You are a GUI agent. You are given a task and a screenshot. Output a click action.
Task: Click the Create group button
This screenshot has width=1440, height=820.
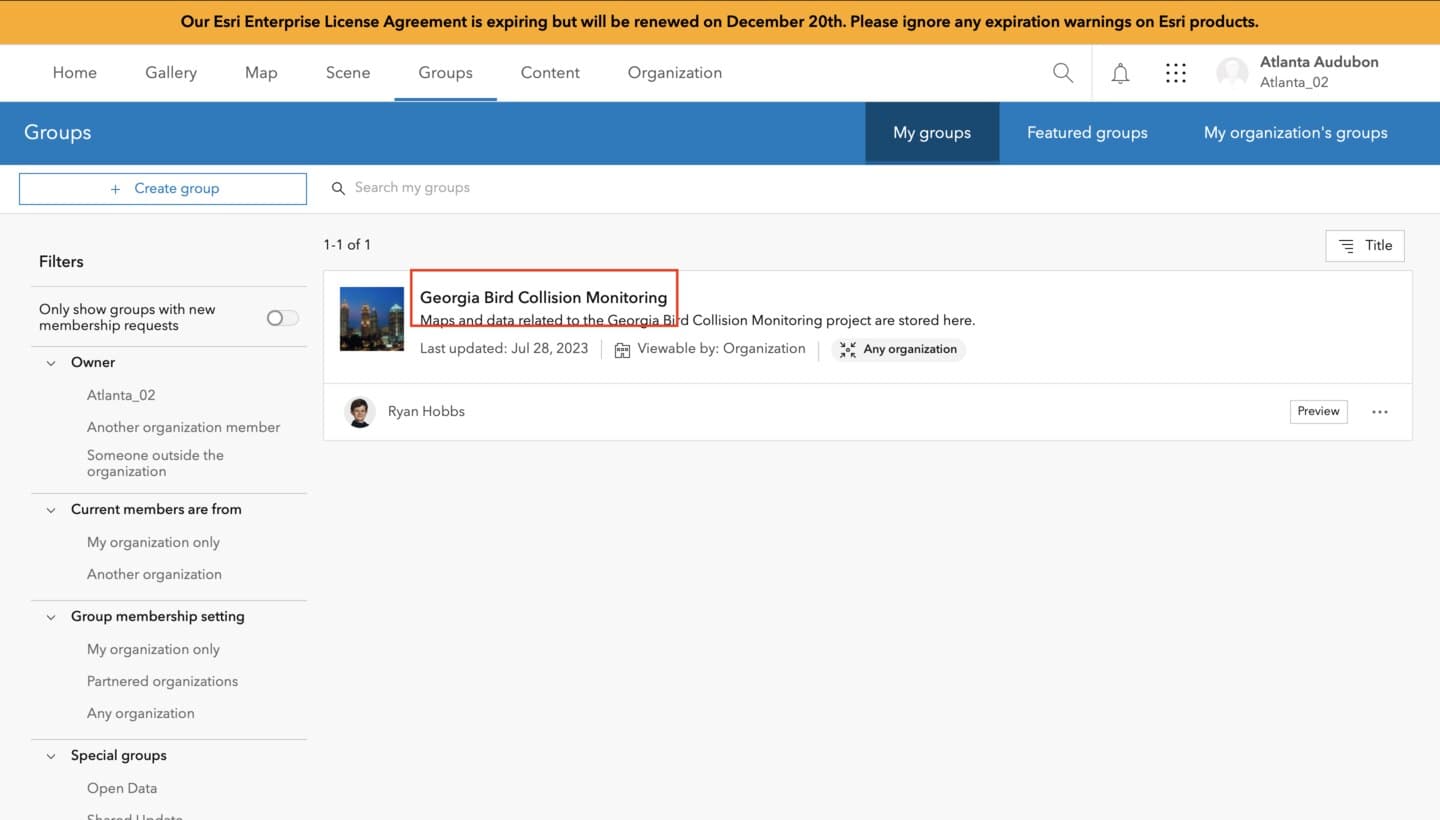pos(163,189)
